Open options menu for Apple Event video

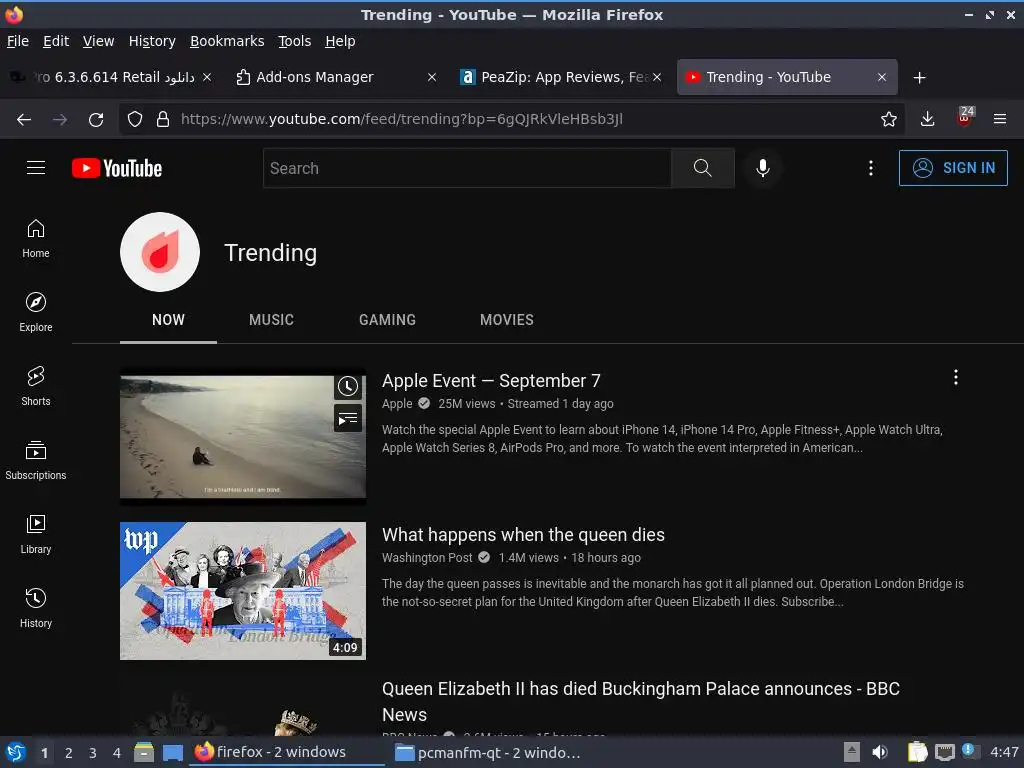coord(955,377)
